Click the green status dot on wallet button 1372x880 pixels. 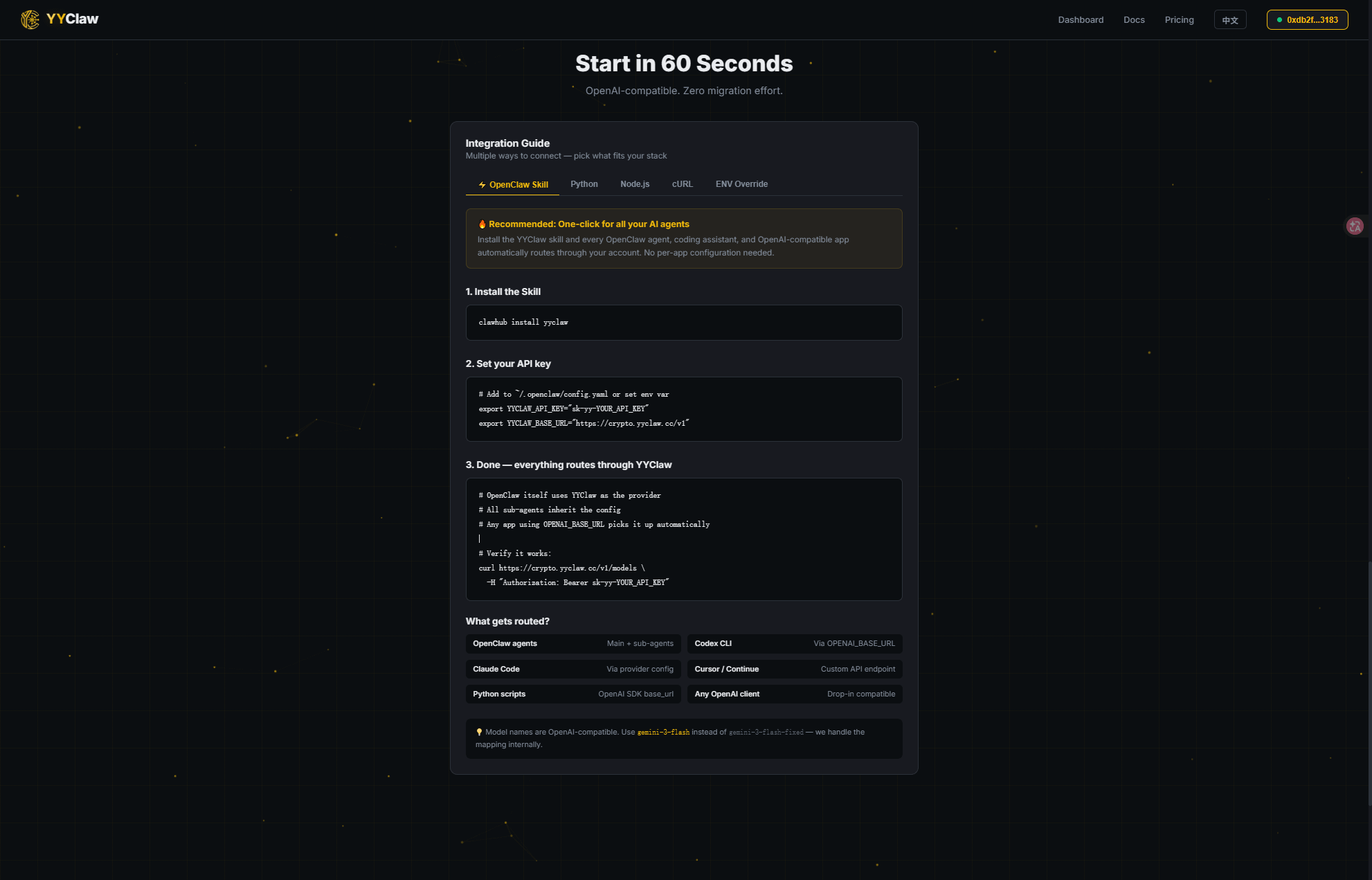pos(1279,20)
